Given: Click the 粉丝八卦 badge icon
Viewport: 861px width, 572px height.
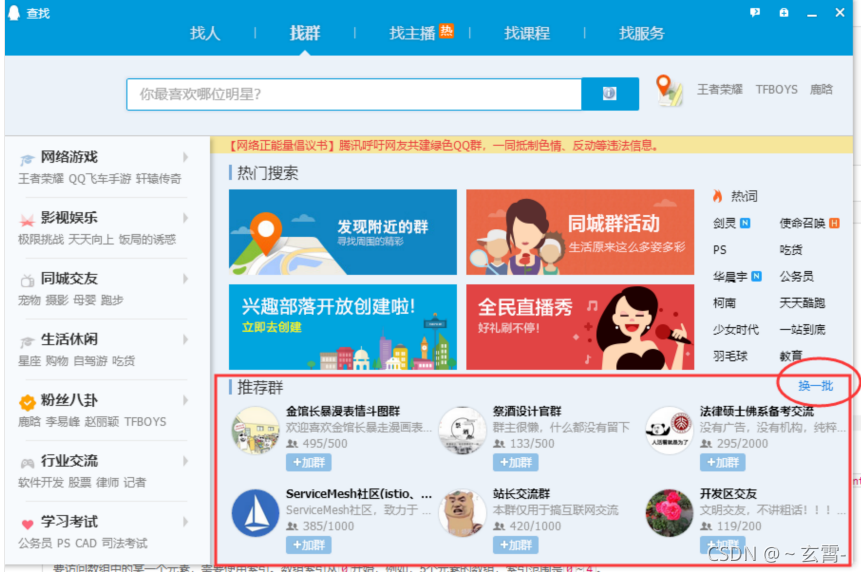Looking at the screenshot, I should coord(27,402).
